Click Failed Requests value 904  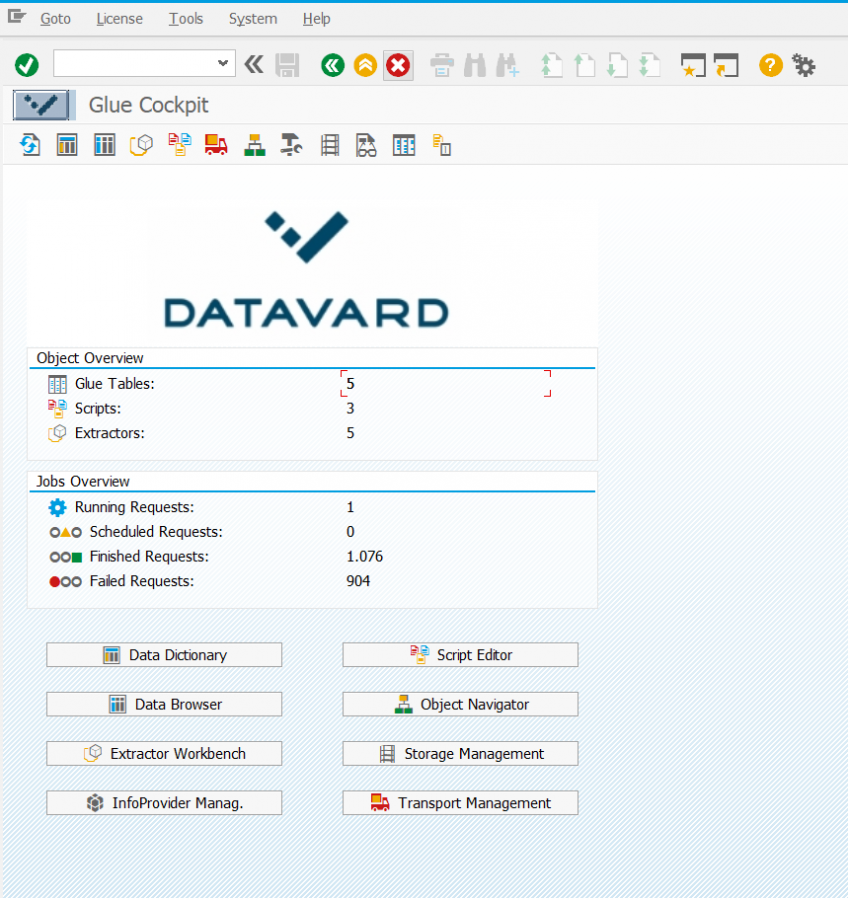click(x=358, y=581)
